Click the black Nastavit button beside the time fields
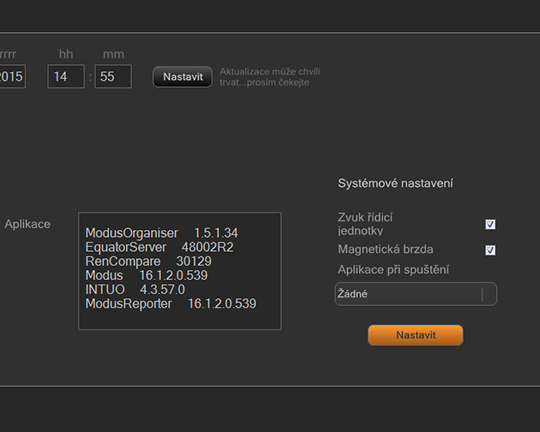This screenshot has width=540, height=432. coord(183,77)
